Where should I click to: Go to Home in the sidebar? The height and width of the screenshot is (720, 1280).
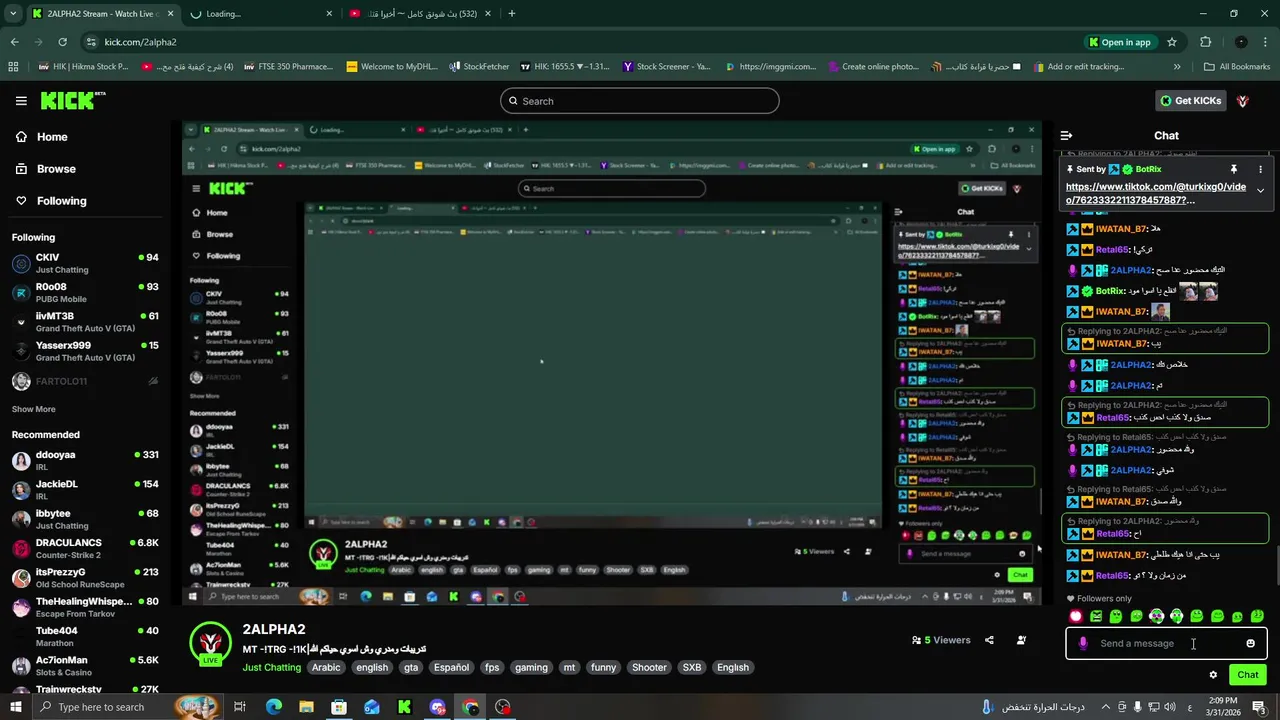(x=52, y=137)
